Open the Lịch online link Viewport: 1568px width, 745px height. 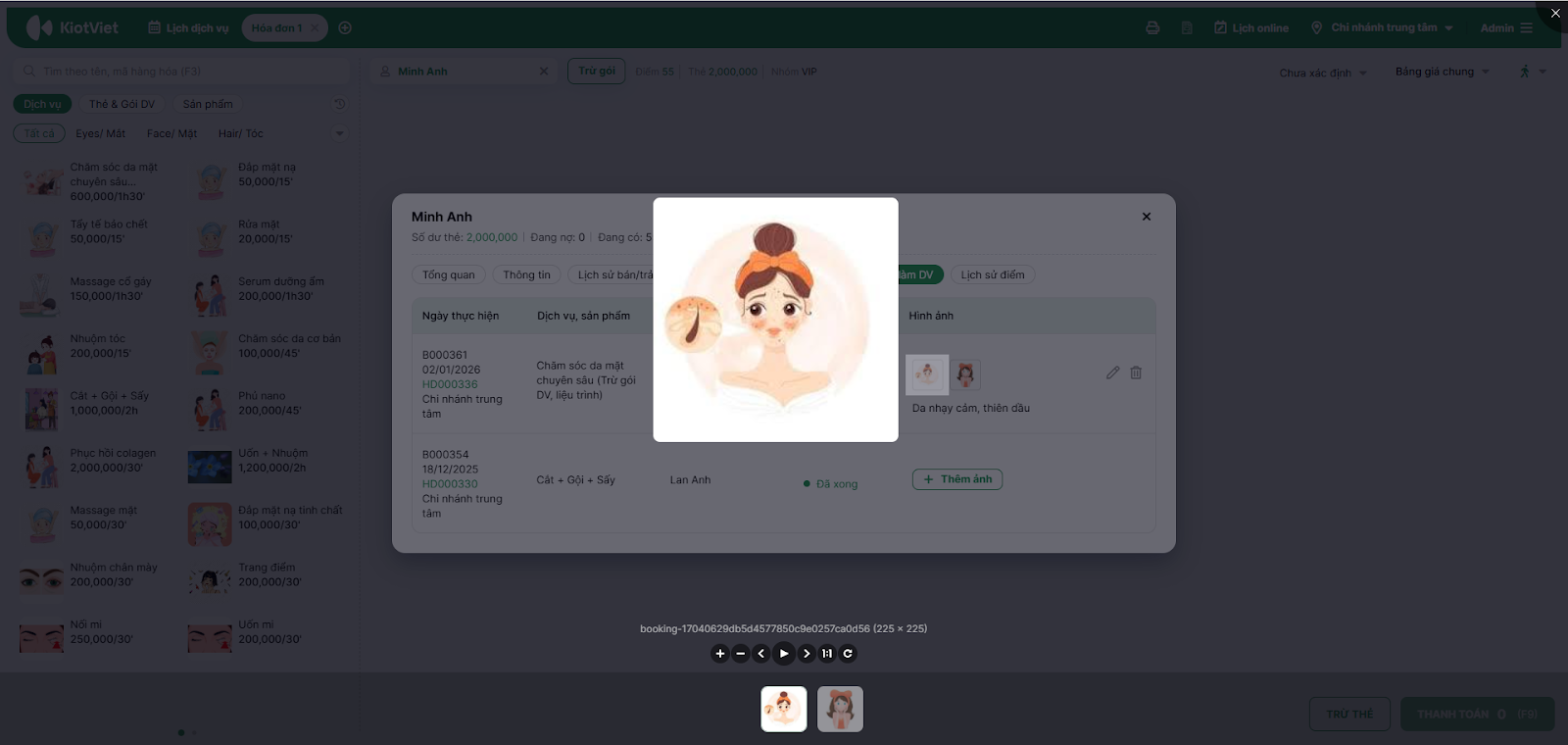pyautogui.click(x=1251, y=28)
